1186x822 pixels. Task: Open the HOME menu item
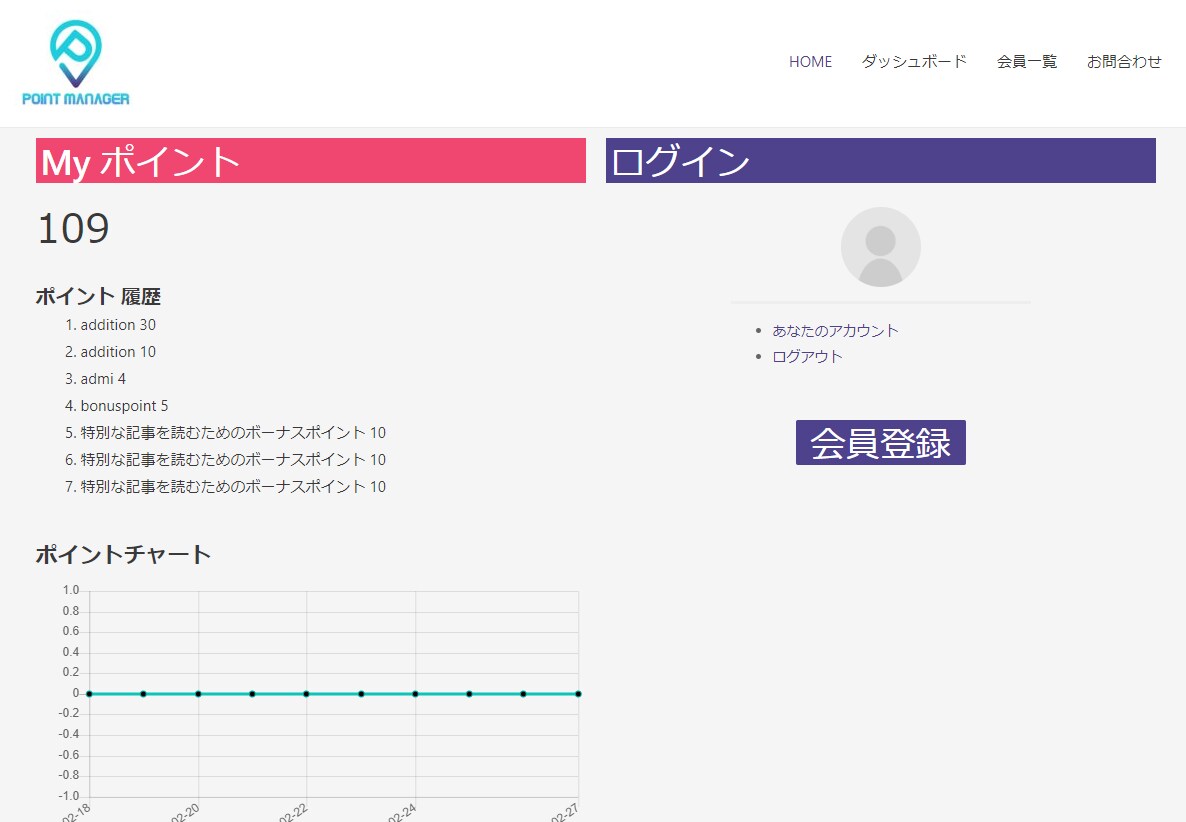(810, 62)
